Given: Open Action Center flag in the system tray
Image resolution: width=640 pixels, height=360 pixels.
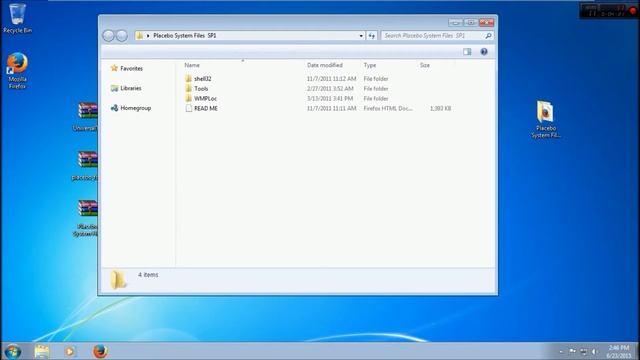Looking at the screenshot, I should tap(572, 351).
